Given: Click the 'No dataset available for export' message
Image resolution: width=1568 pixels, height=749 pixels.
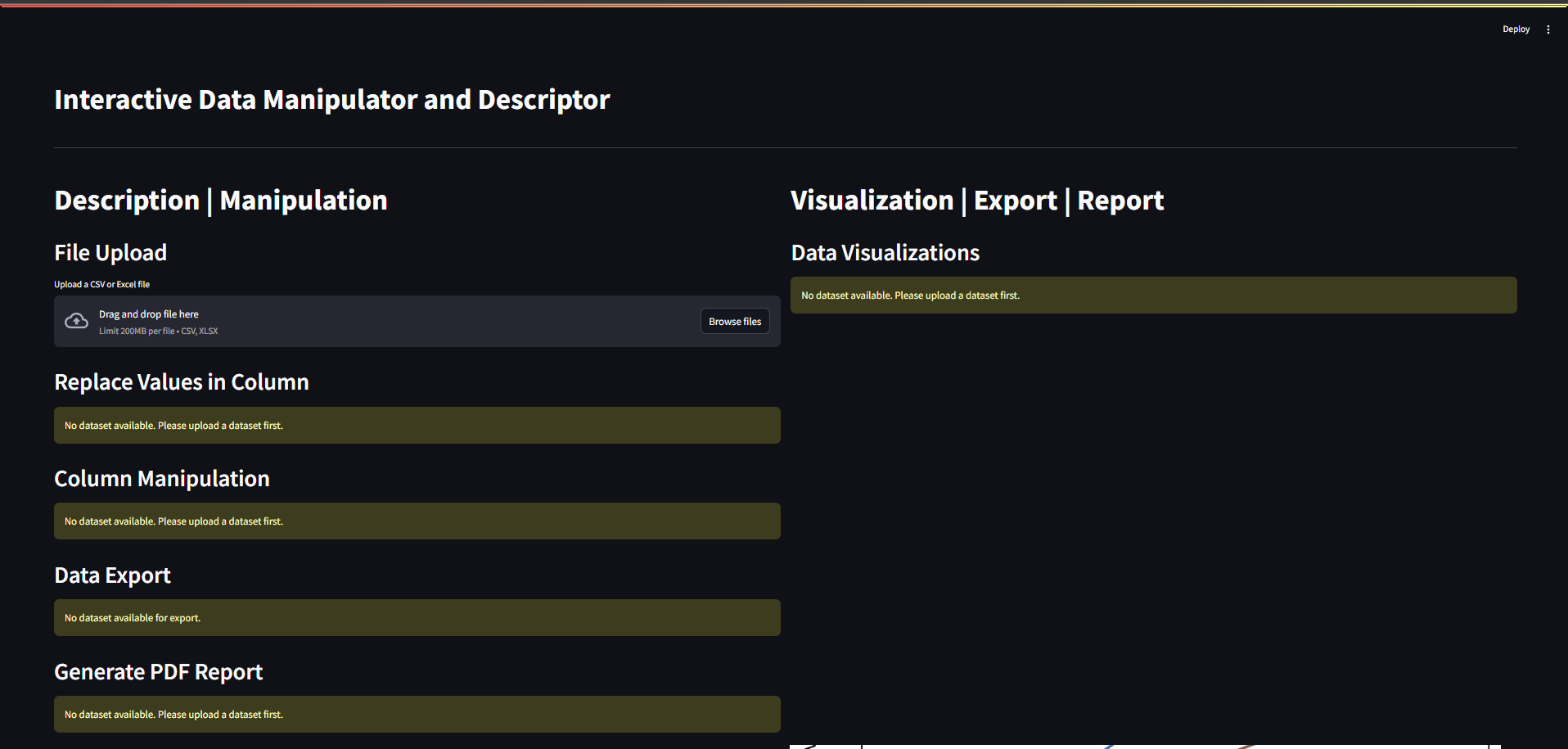Looking at the screenshot, I should click(x=417, y=618).
